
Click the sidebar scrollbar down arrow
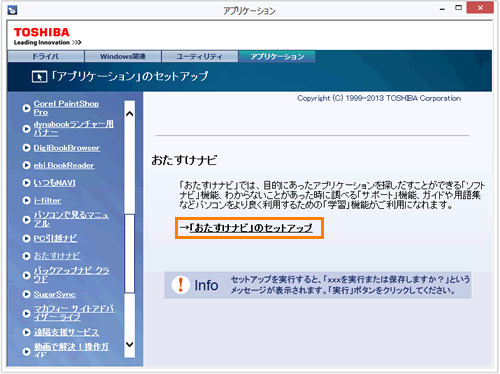click(x=130, y=344)
